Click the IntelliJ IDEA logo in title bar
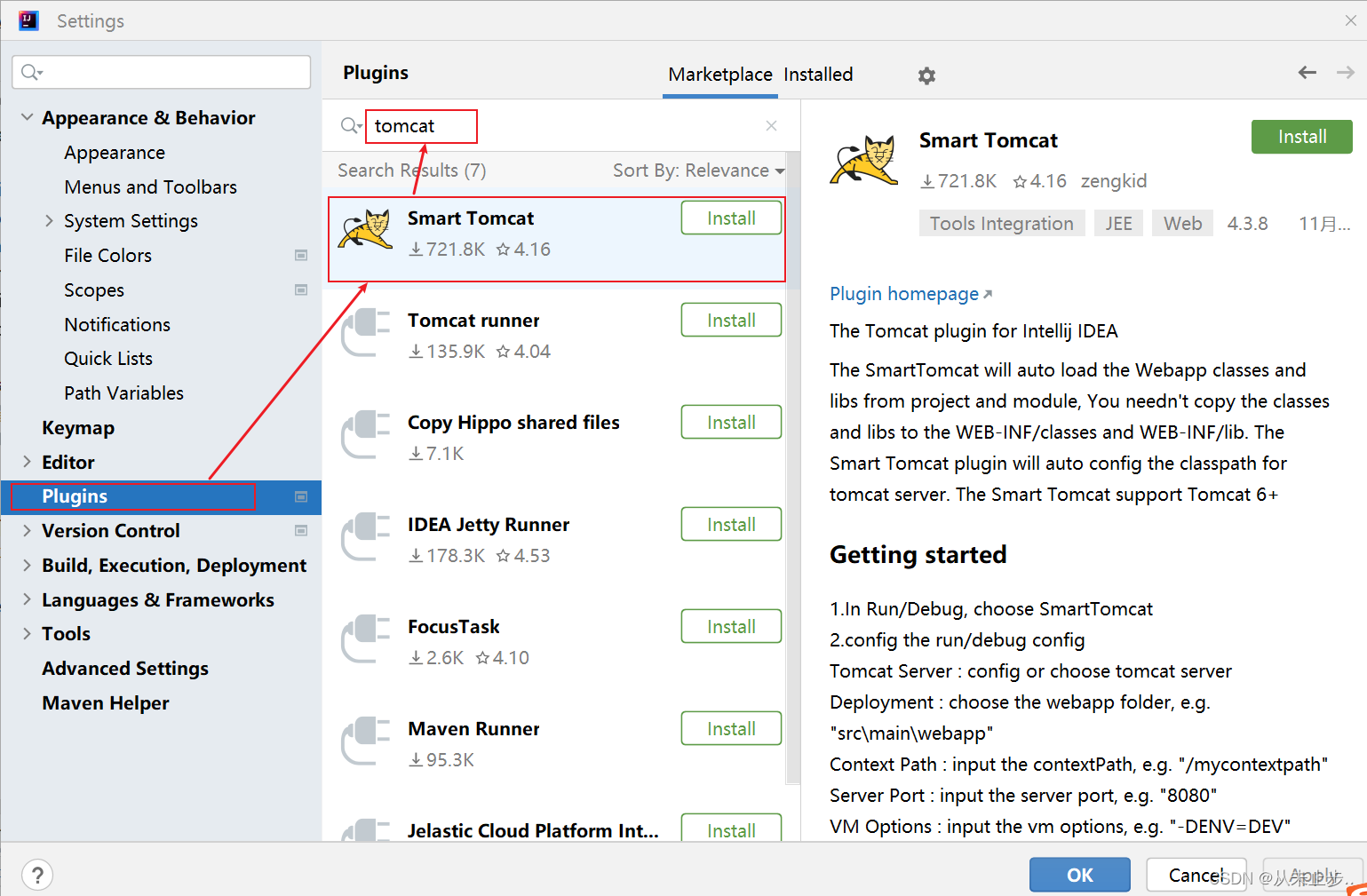 tap(28, 20)
